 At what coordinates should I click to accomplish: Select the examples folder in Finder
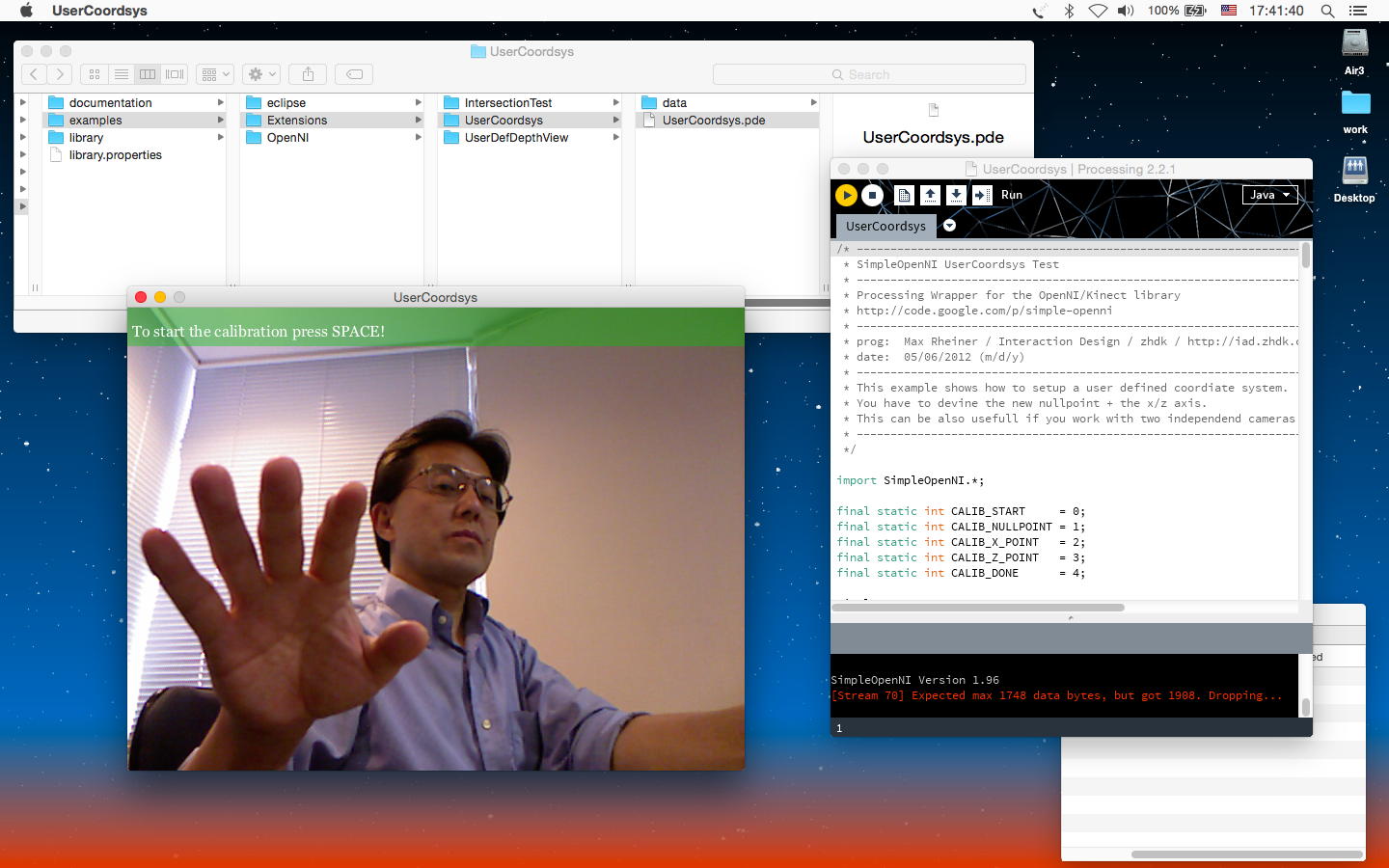134,121
